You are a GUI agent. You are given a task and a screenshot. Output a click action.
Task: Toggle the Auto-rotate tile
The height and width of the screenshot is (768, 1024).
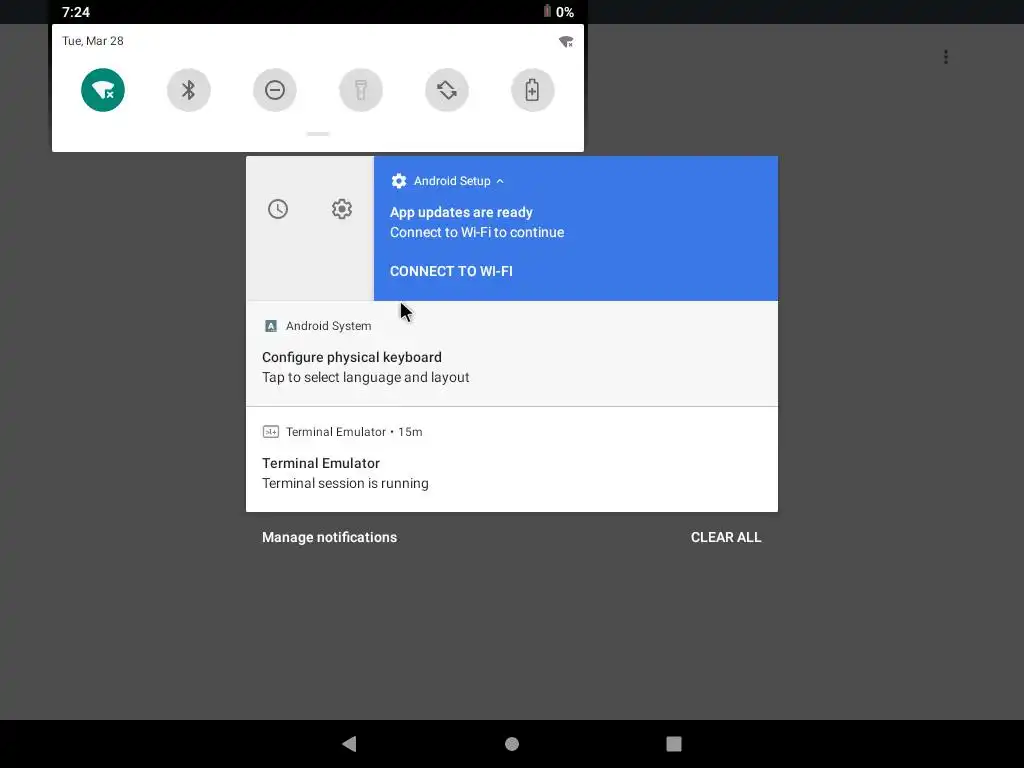pos(447,90)
